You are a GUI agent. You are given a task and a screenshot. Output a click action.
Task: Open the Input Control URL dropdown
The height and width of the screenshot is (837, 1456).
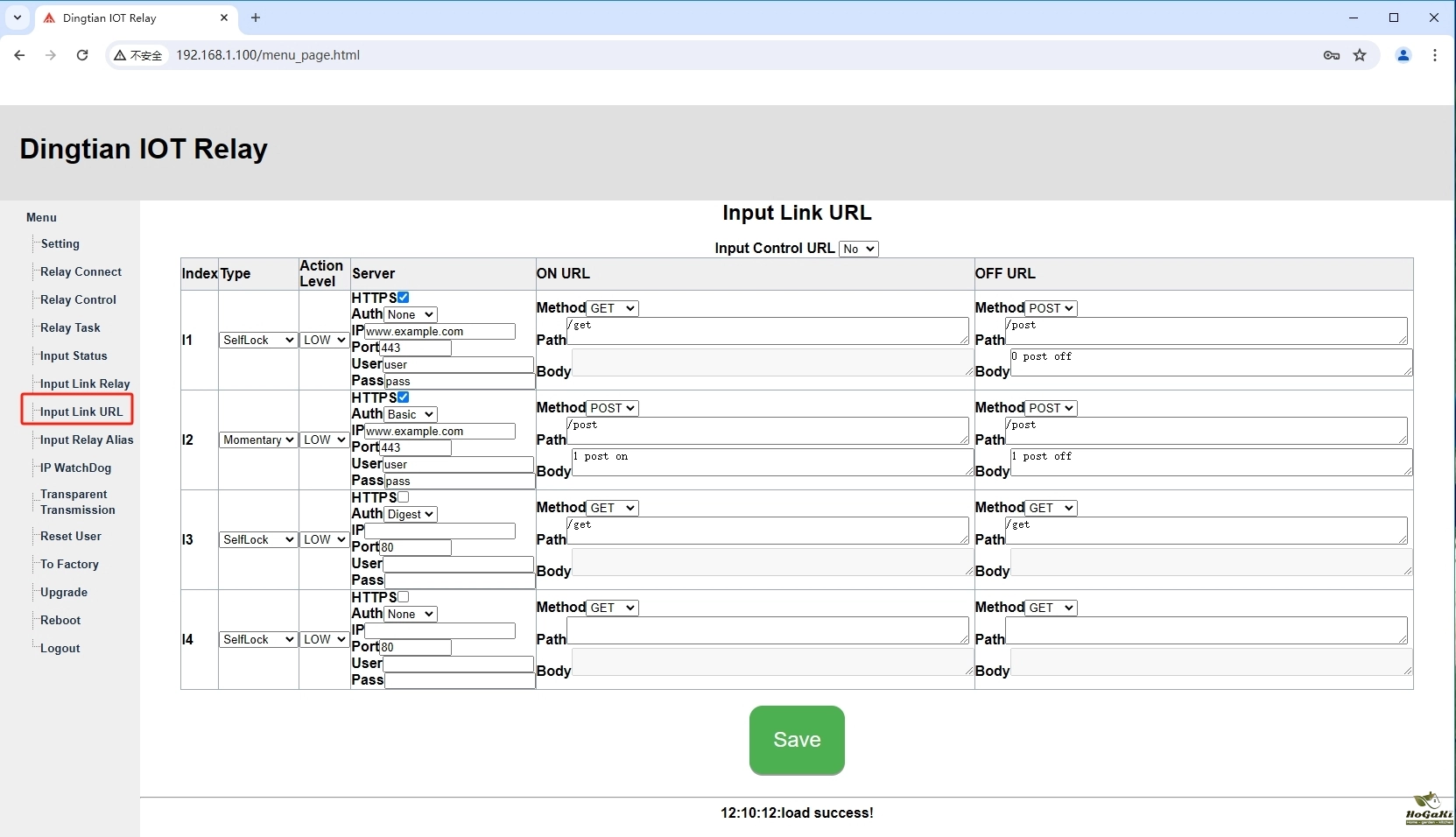click(x=858, y=249)
